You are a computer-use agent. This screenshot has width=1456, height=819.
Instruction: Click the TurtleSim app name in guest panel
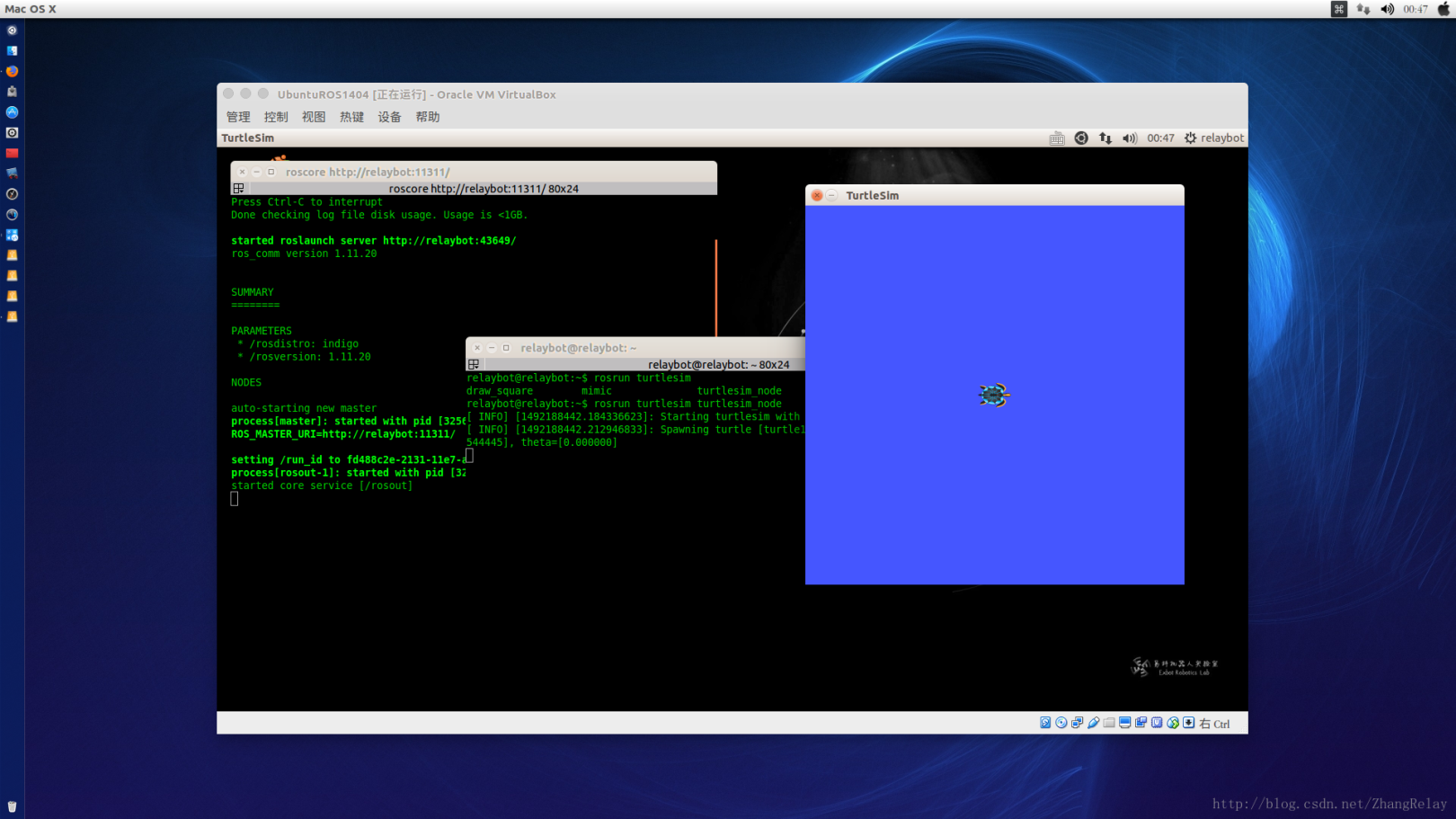[x=248, y=138]
